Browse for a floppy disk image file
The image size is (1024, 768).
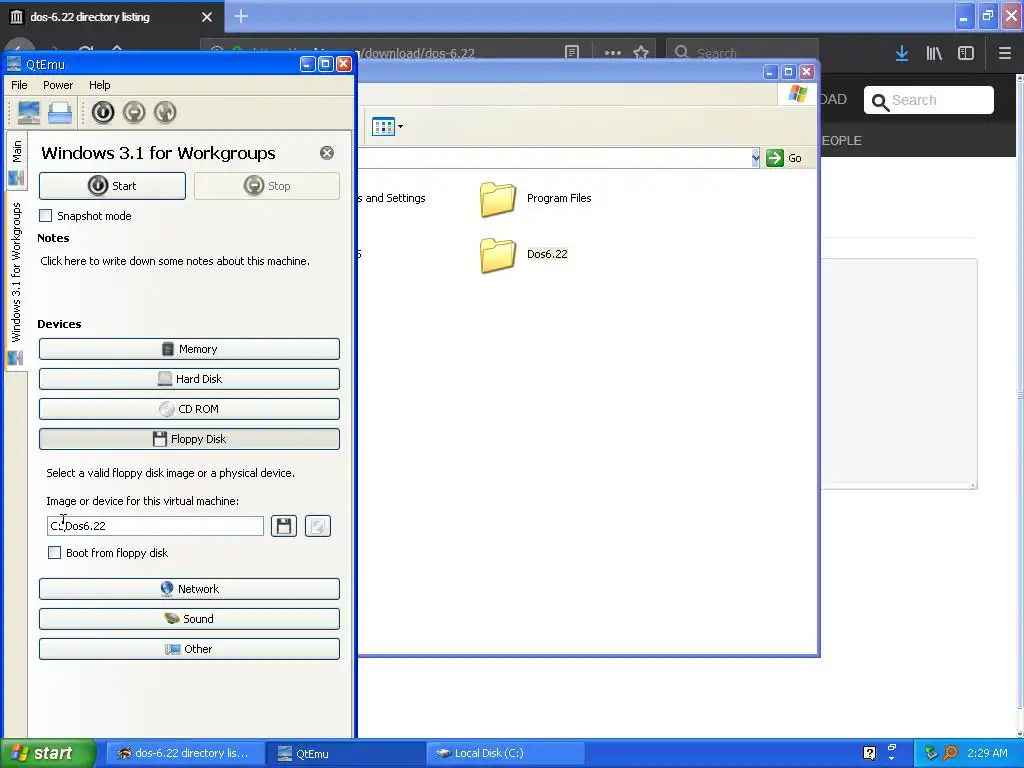284,526
